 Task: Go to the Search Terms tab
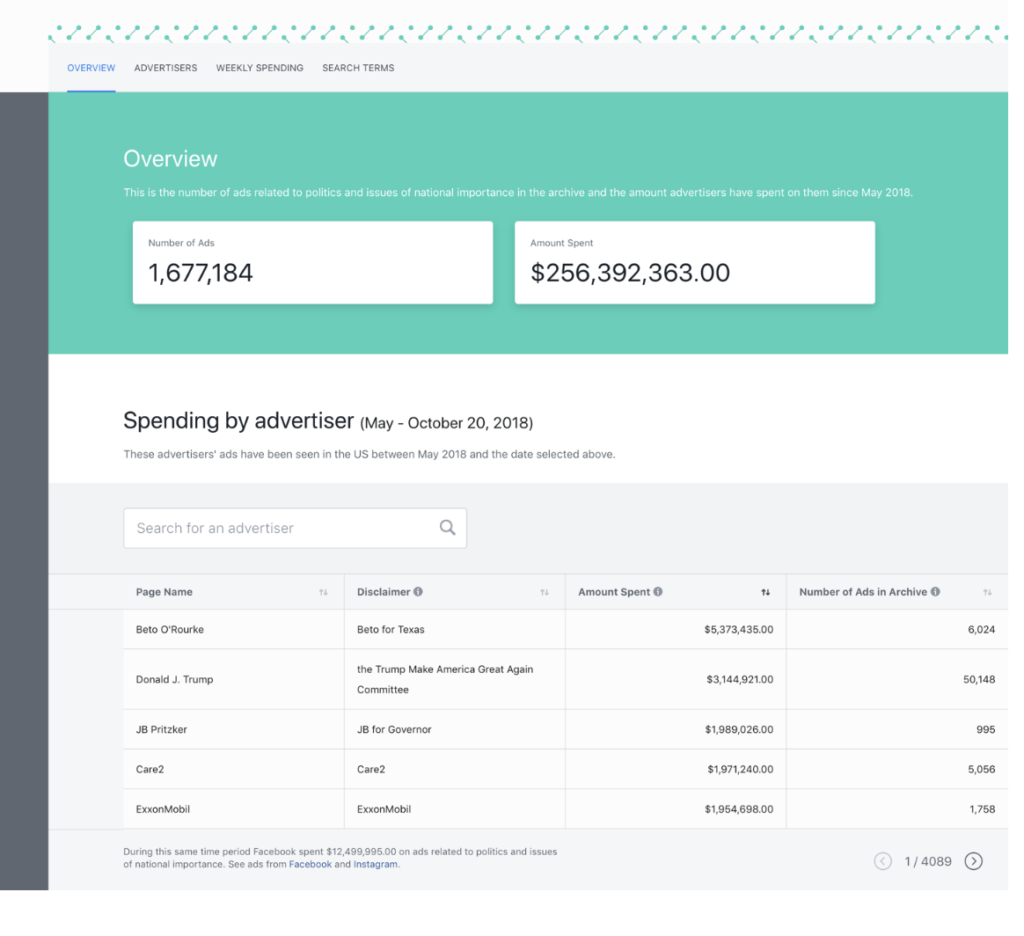358,68
